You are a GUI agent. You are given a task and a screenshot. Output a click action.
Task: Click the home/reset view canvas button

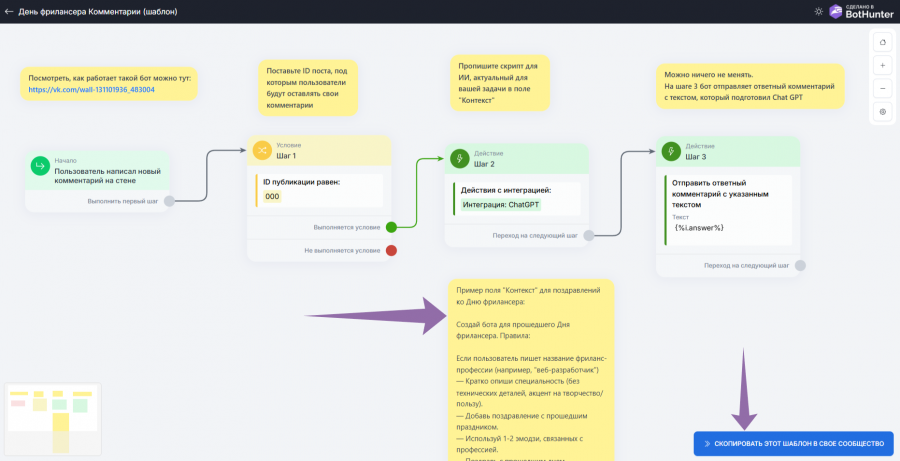pos(882,42)
